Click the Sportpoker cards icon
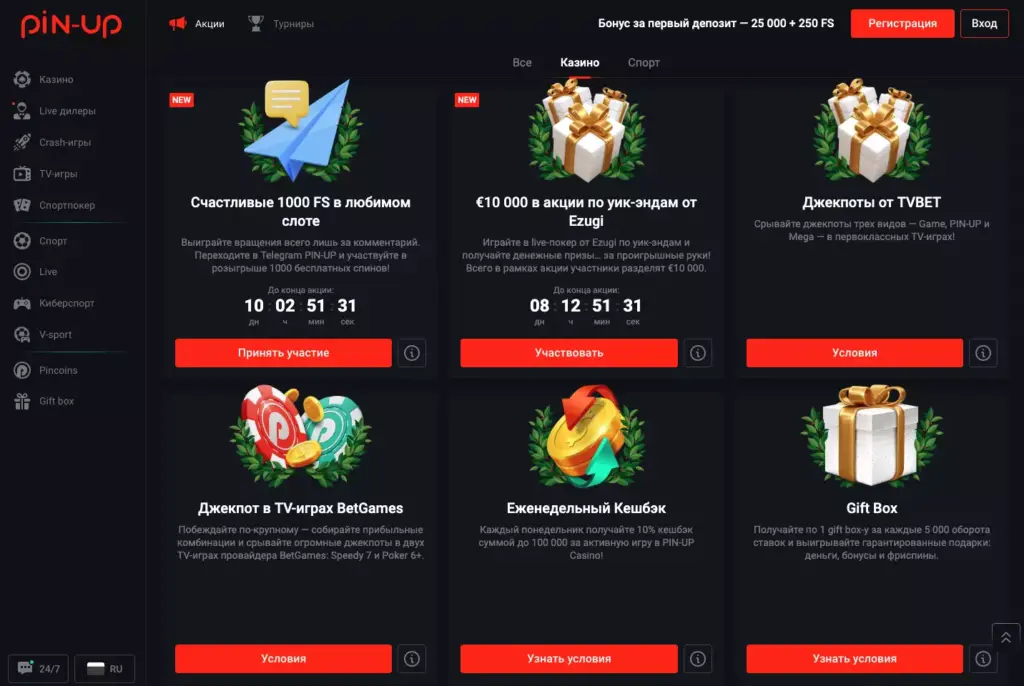 click(22, 205)
